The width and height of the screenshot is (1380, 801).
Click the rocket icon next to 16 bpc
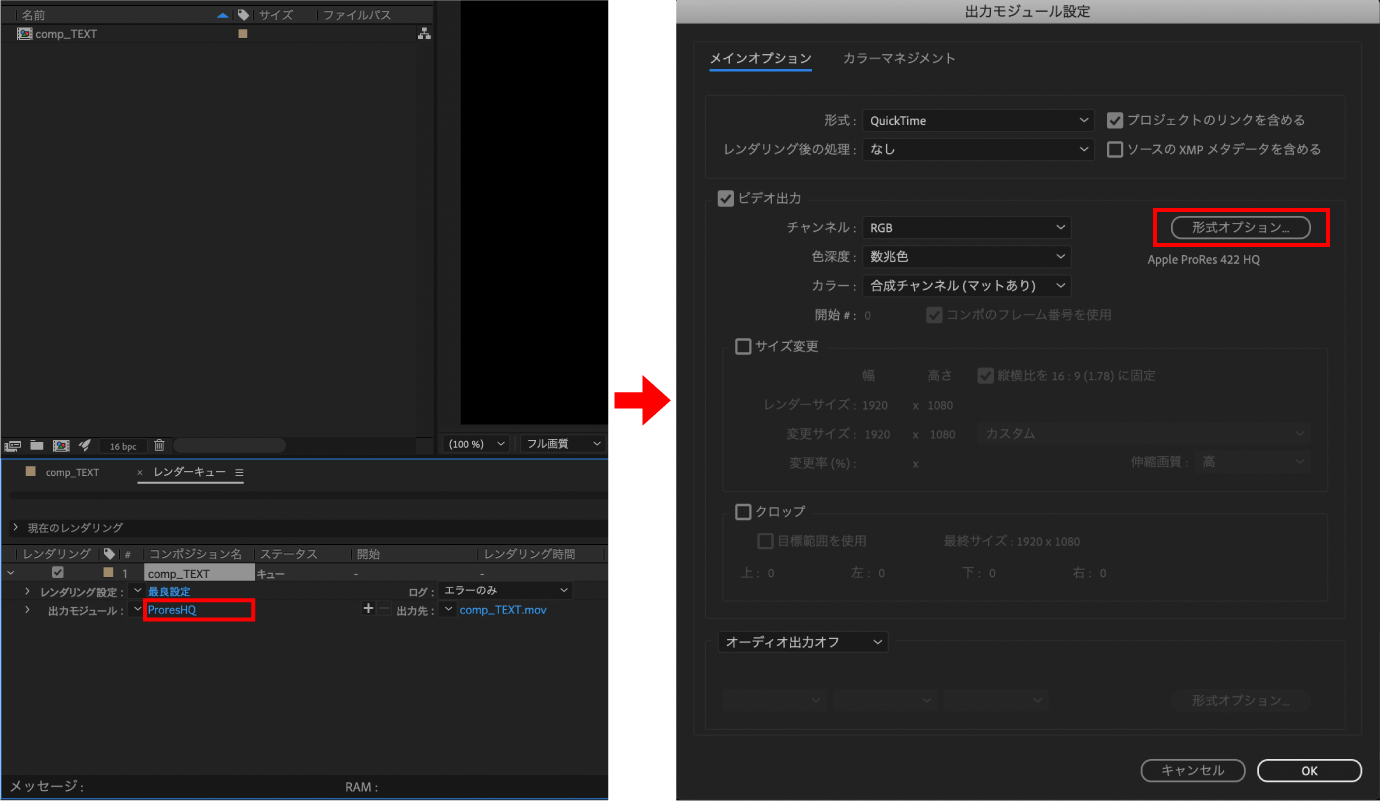point(85,445)
